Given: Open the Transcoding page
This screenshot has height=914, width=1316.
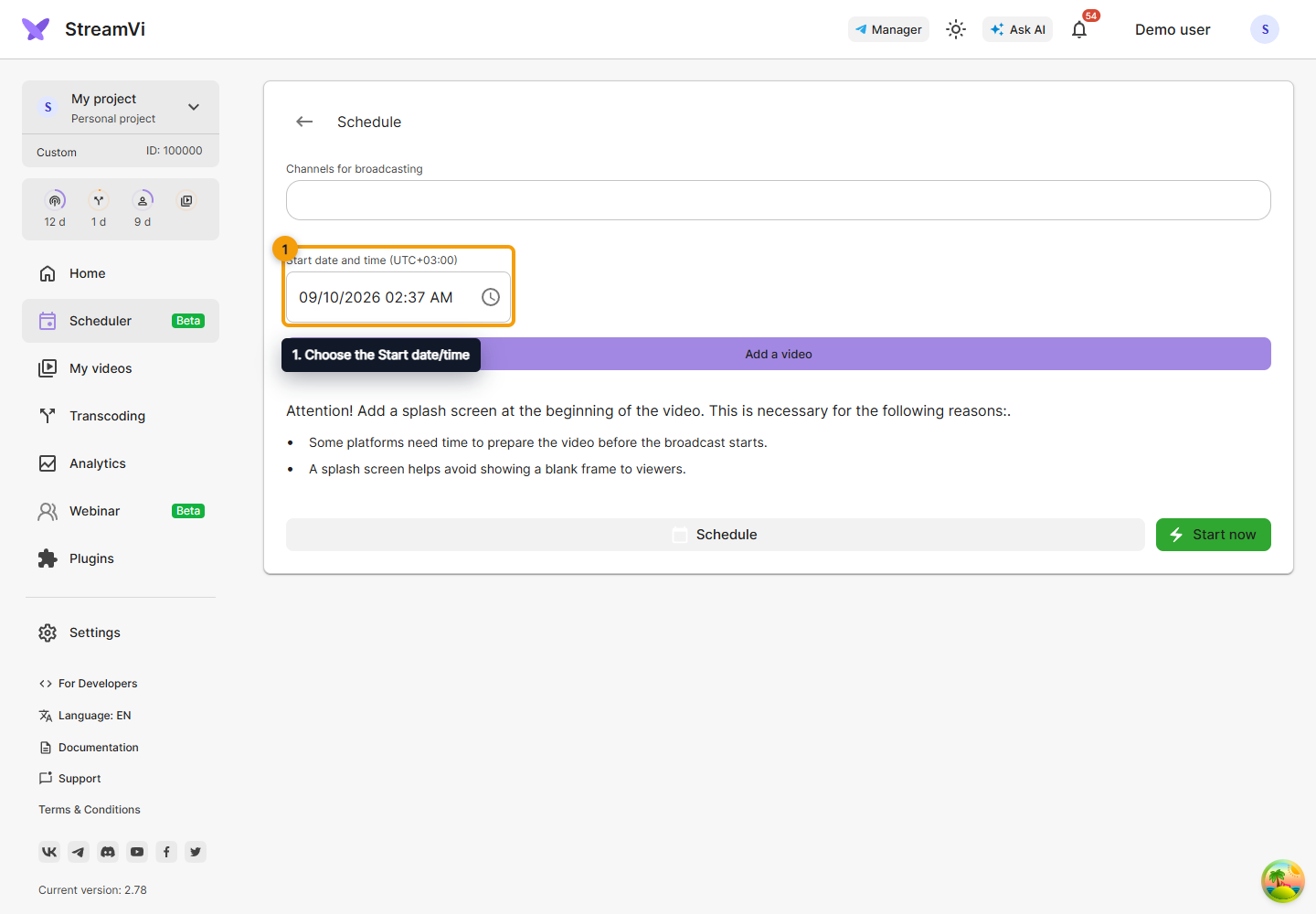Looking at the screenshot, I should 121,416.
